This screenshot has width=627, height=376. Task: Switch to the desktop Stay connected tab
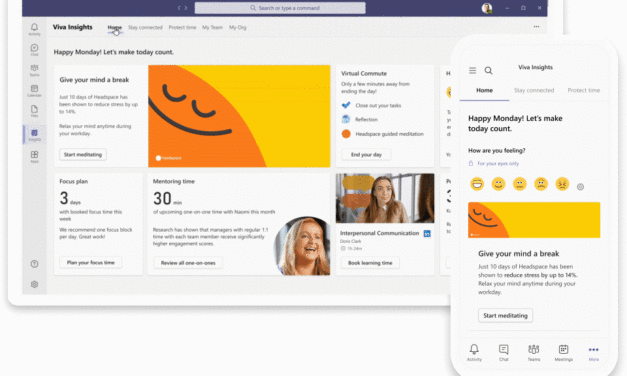(x=145, y=28)
